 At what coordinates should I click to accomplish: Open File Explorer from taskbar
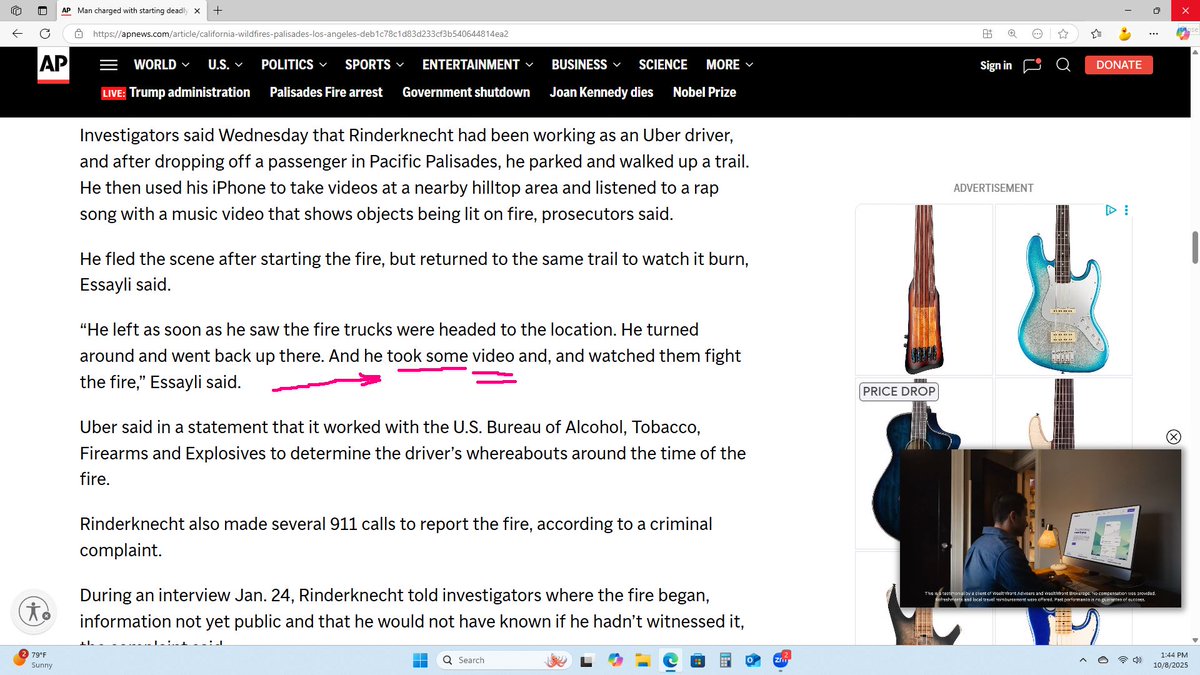(643, 660)
